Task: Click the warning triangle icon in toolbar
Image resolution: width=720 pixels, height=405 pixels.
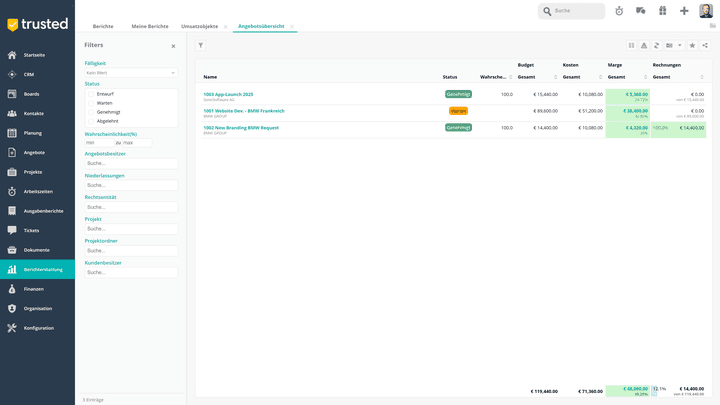Action: [643, 45]
